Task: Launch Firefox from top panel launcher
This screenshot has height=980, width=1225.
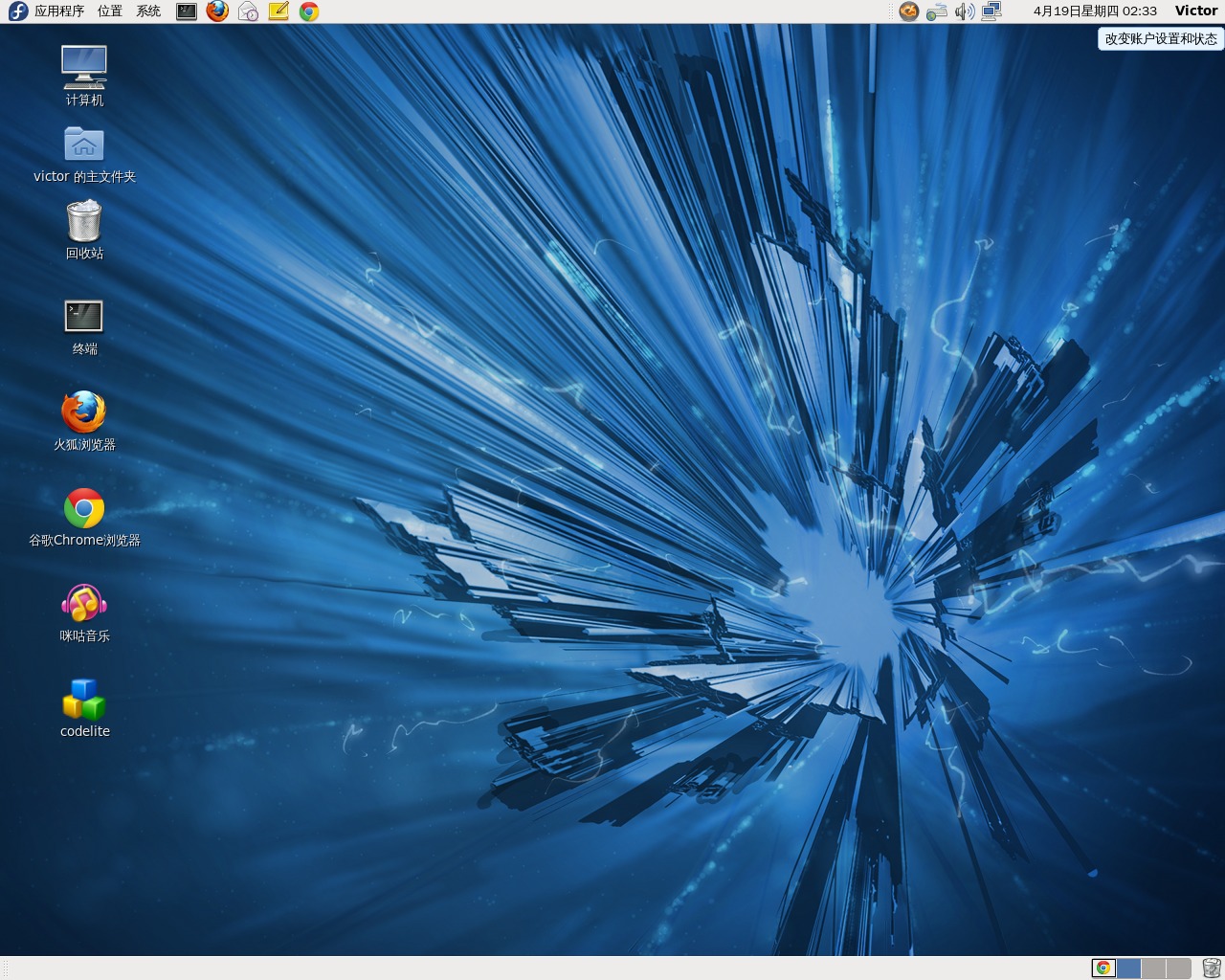Action: (x=217, y=11)
